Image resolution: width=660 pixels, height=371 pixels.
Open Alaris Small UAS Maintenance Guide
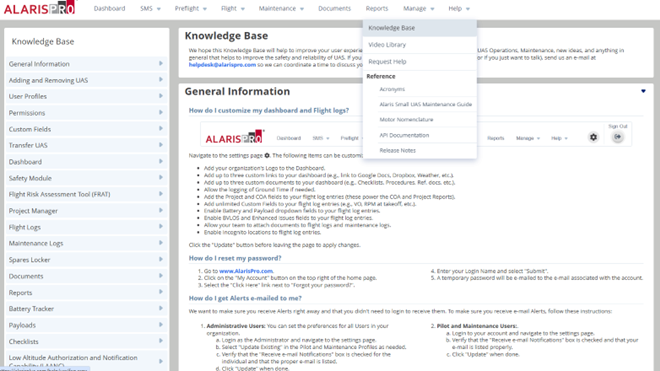427,104
